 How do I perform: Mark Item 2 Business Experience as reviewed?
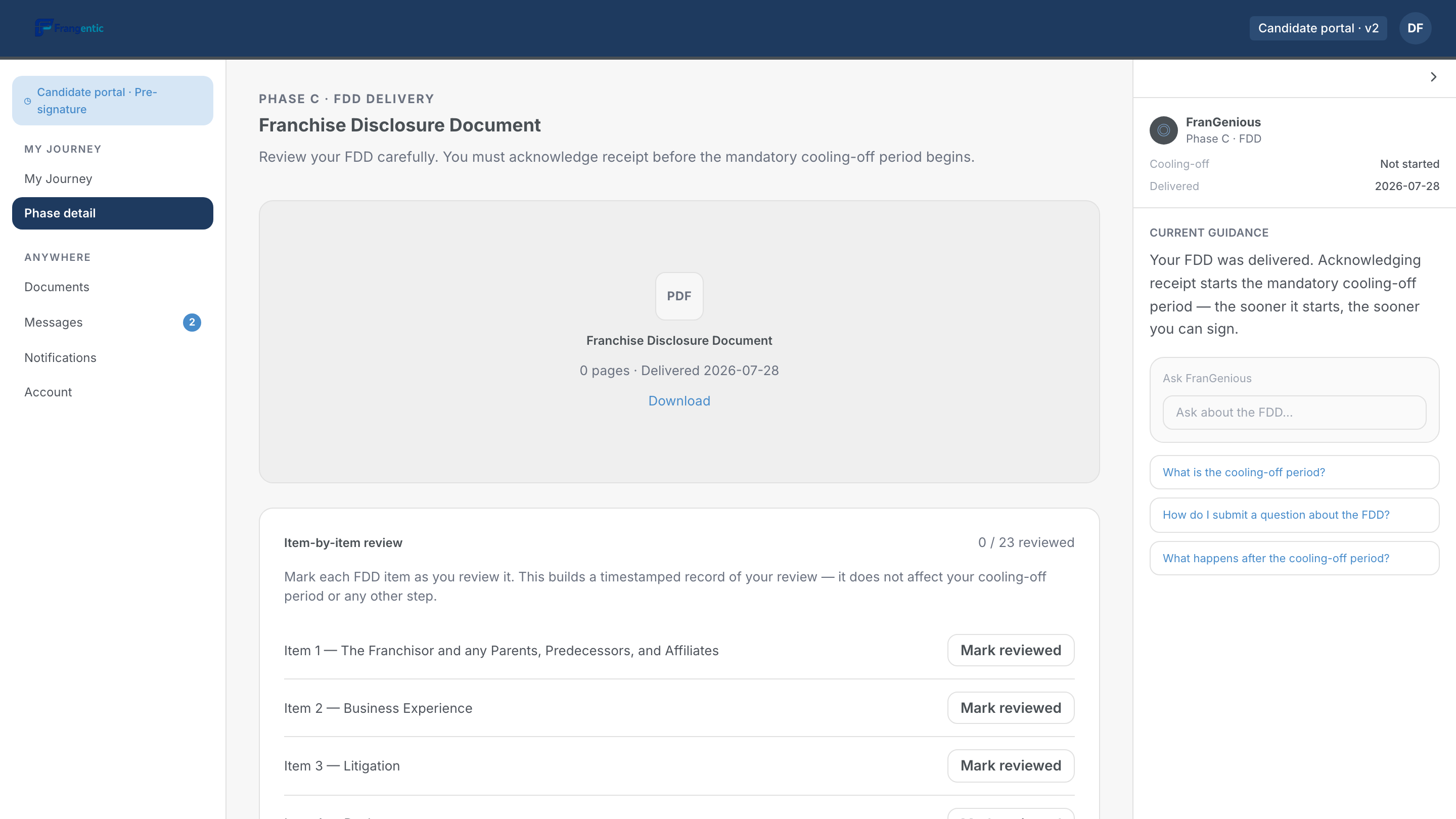[1011, 708]
